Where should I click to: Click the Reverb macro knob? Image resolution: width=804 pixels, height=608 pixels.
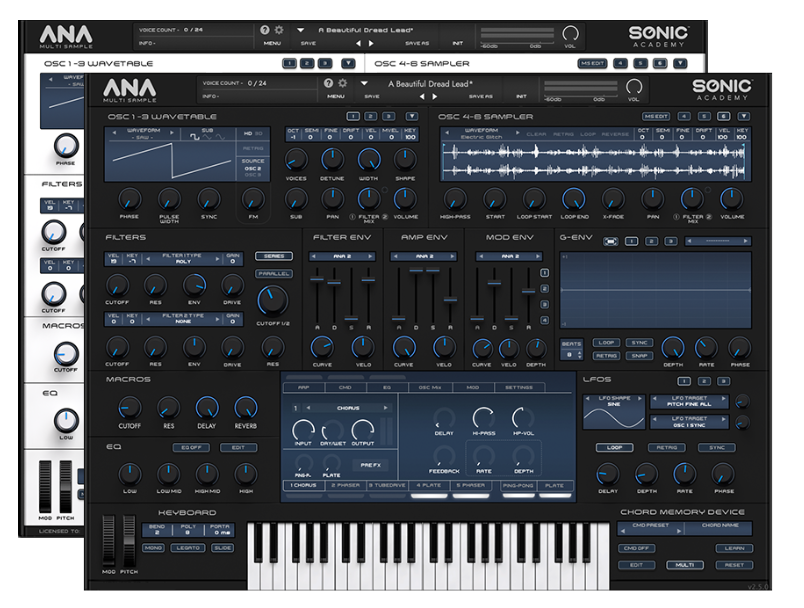point(246,408)
